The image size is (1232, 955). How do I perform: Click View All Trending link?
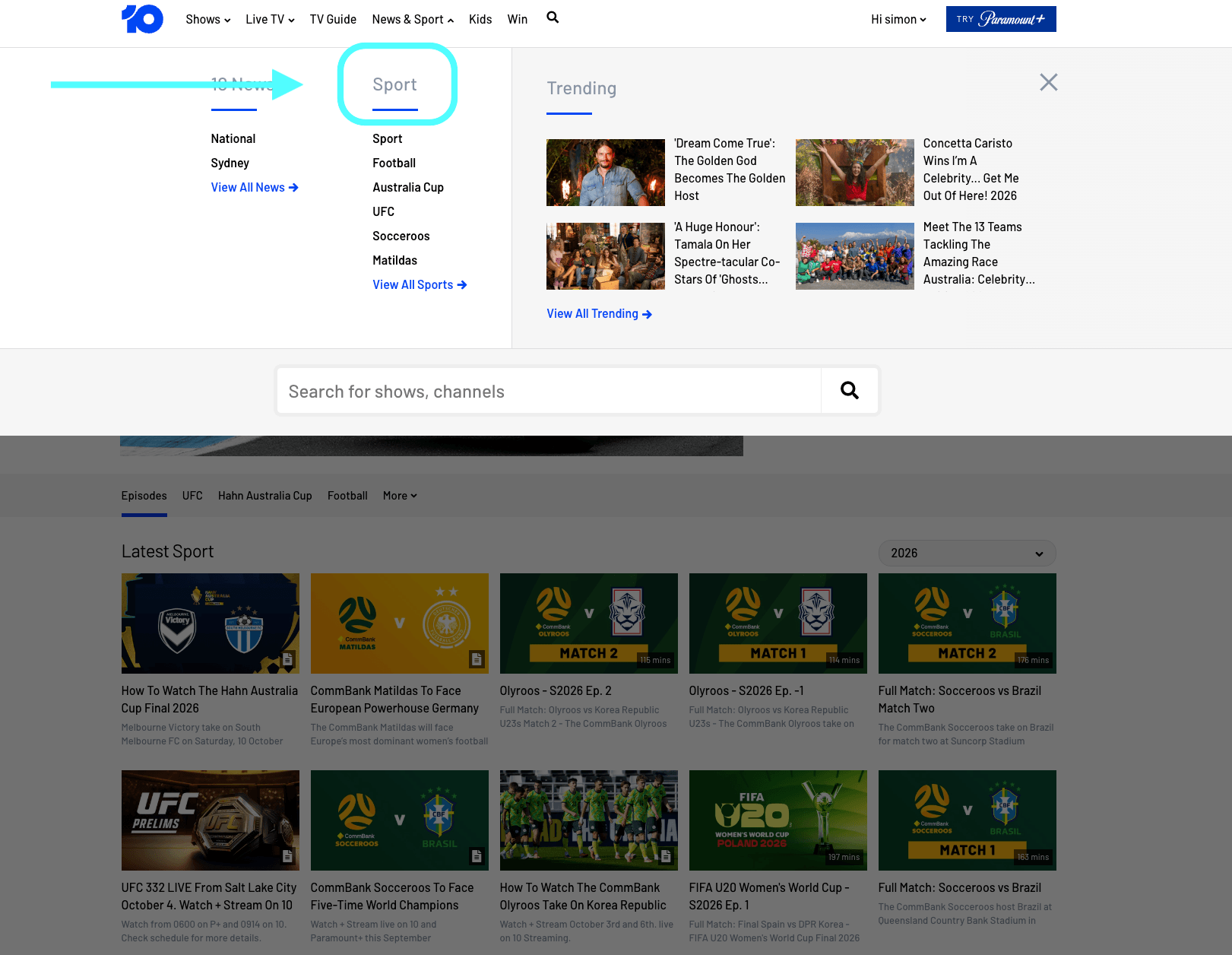599,313
